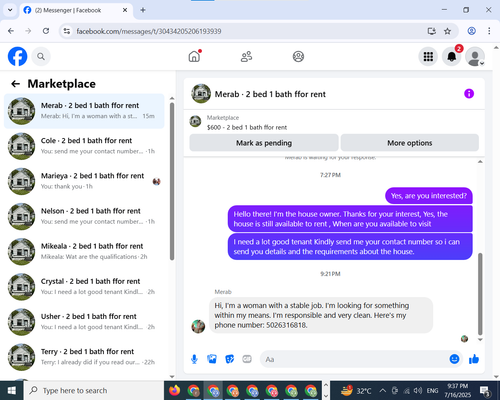
Task: Click the Facebook logo
Action: tap(17, 56)
